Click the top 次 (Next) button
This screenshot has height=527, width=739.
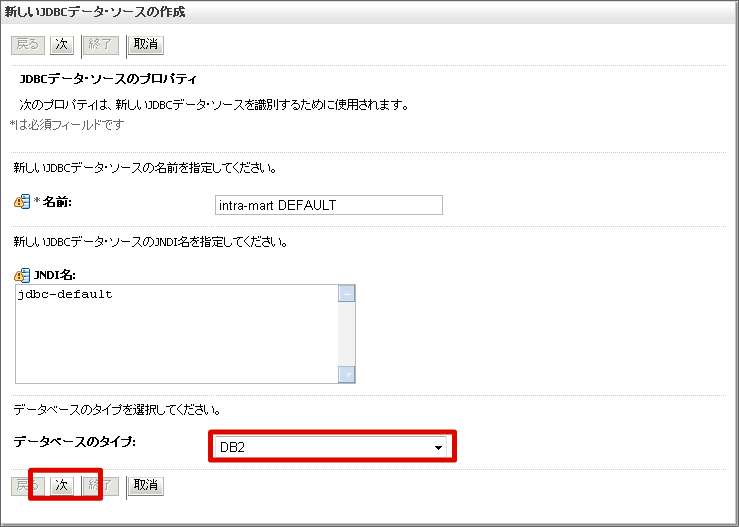(x=62, y=45)
